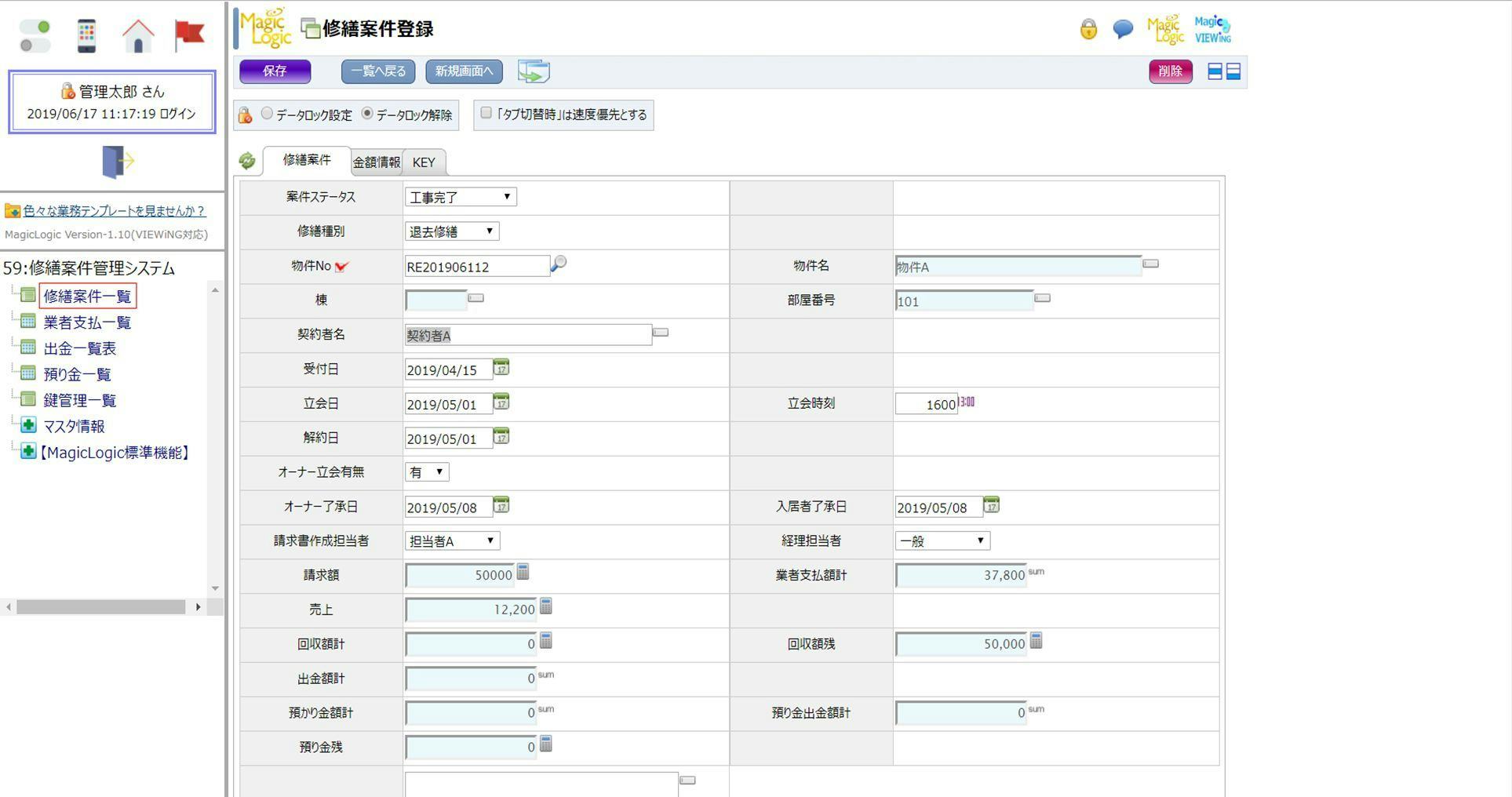Click the speech bubble chat icon
The width and height of the screenshot is (1512, 797).
(1123, 30)
